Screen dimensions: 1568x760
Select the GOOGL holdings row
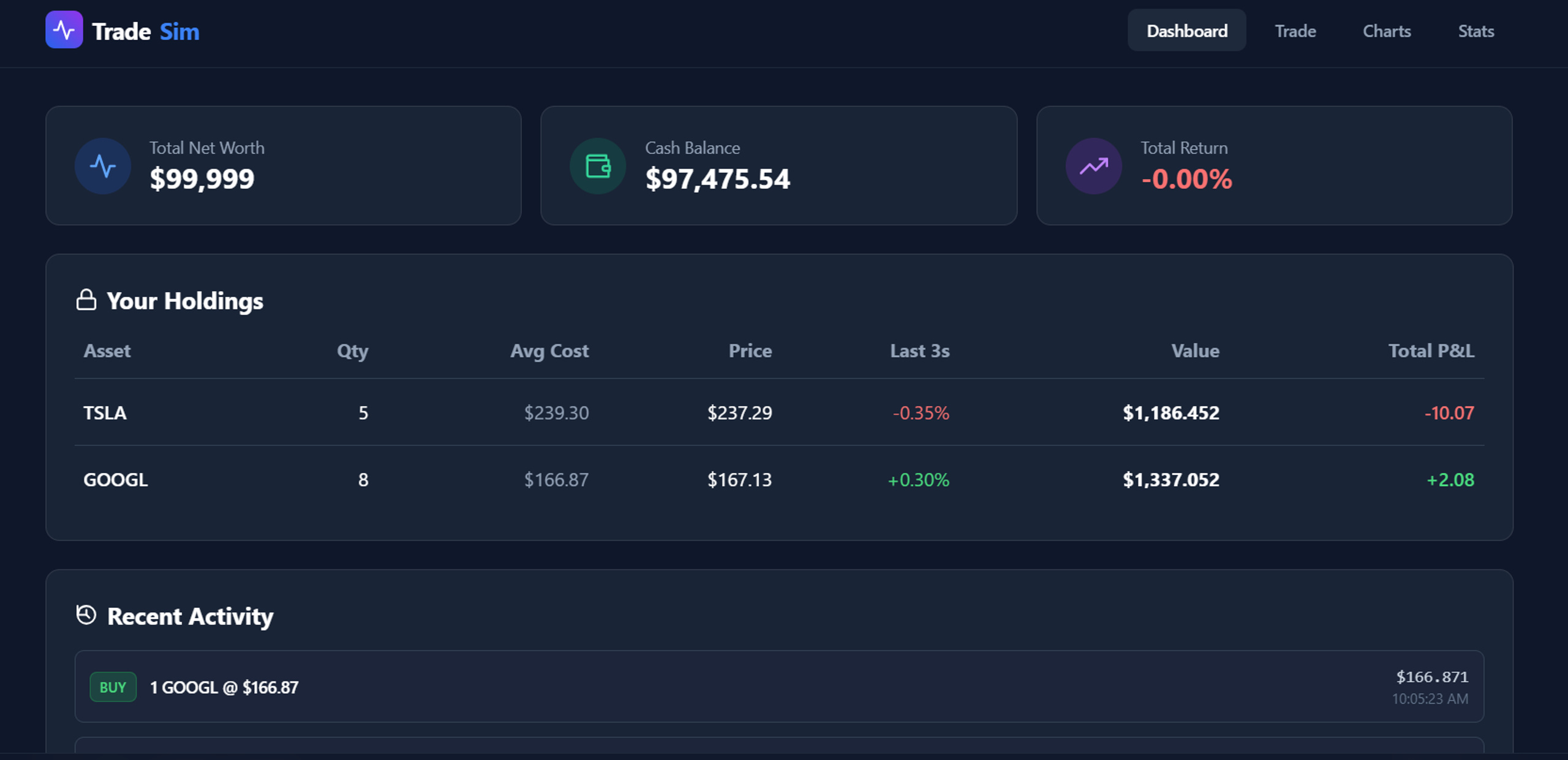click(x=780, y=479)
